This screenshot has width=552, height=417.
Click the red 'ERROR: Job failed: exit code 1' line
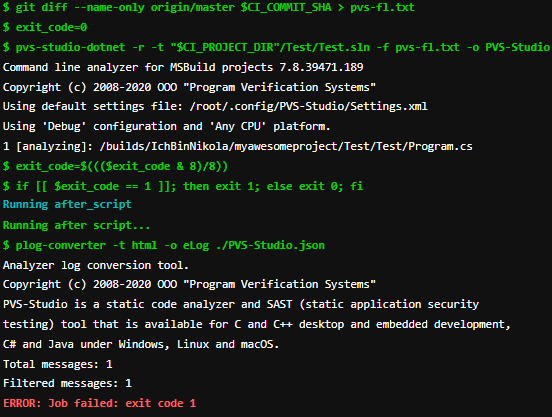click(x=99, y=403)
